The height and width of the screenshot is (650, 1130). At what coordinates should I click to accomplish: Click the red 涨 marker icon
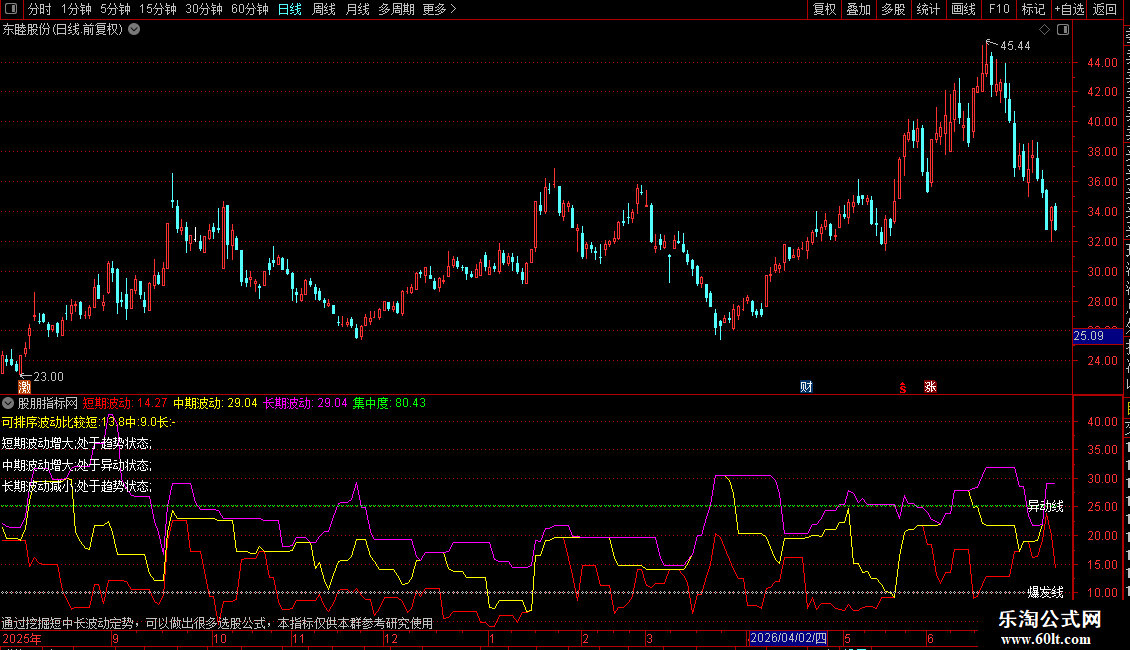930,387
